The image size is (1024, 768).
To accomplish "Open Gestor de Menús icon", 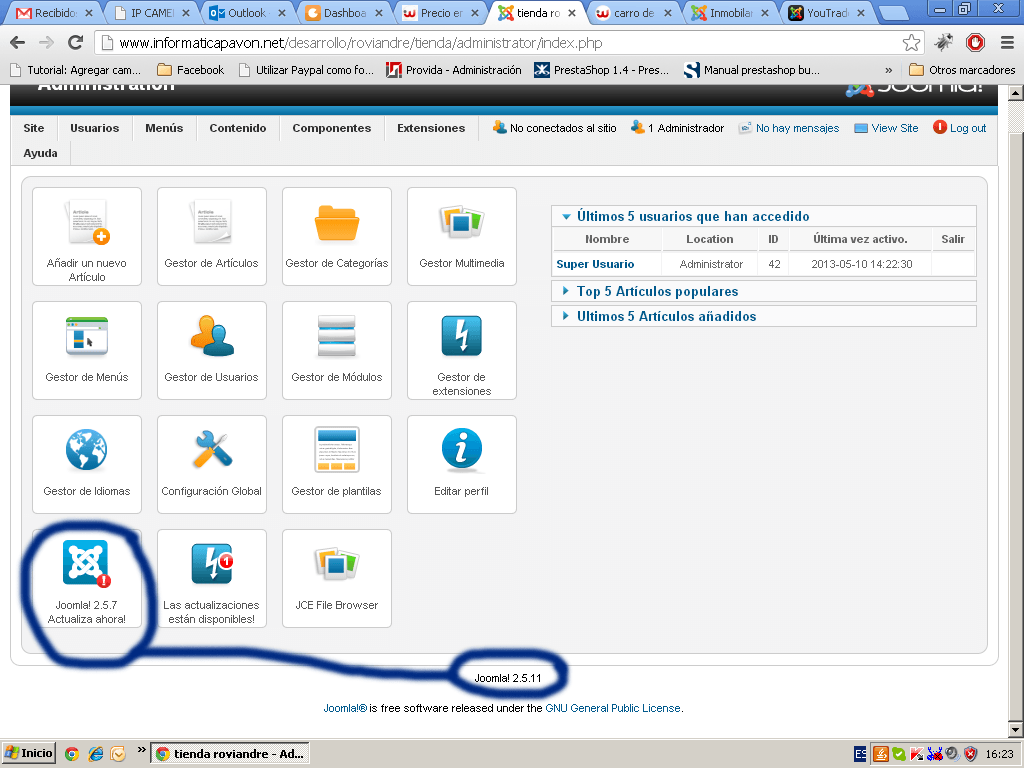I will point(87,336).
